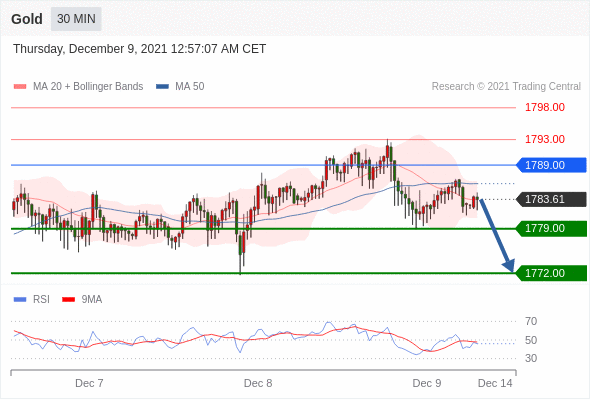Viewport: 590px width, 400px height.
Task: Click the Dec 8 date axis label
Action: tap(258, 383)
